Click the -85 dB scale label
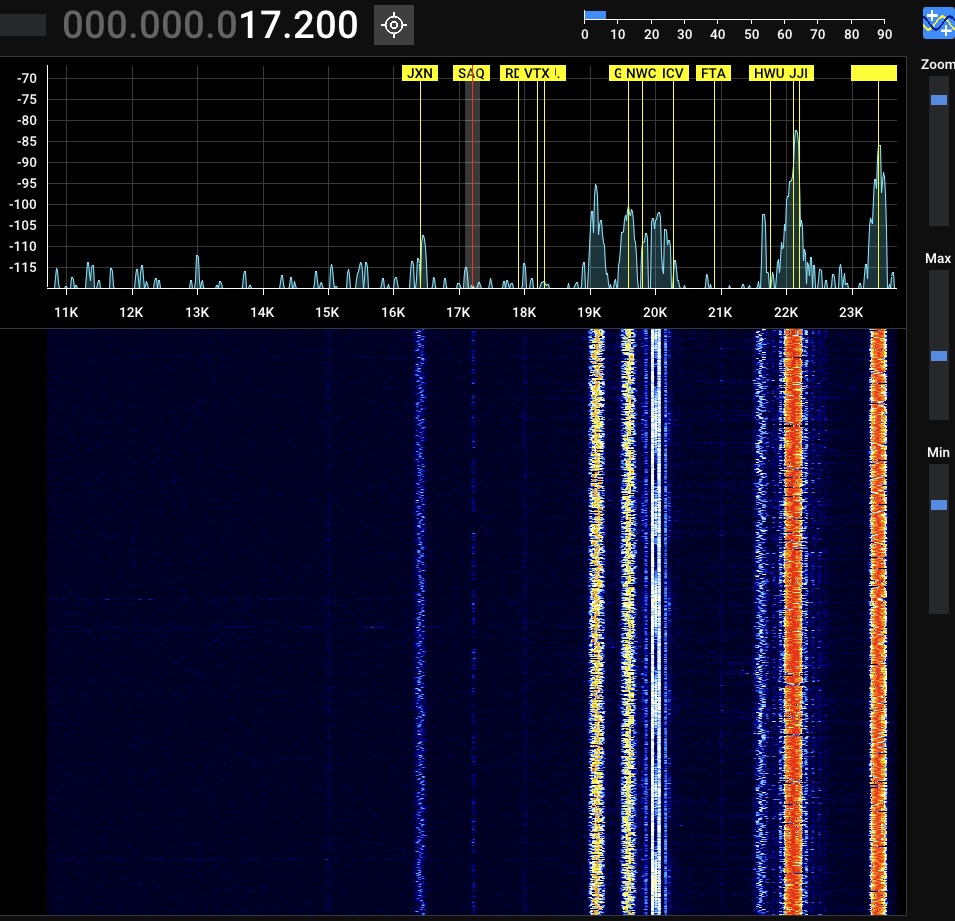This screenshot has width=955, height=921. (27, 141)
